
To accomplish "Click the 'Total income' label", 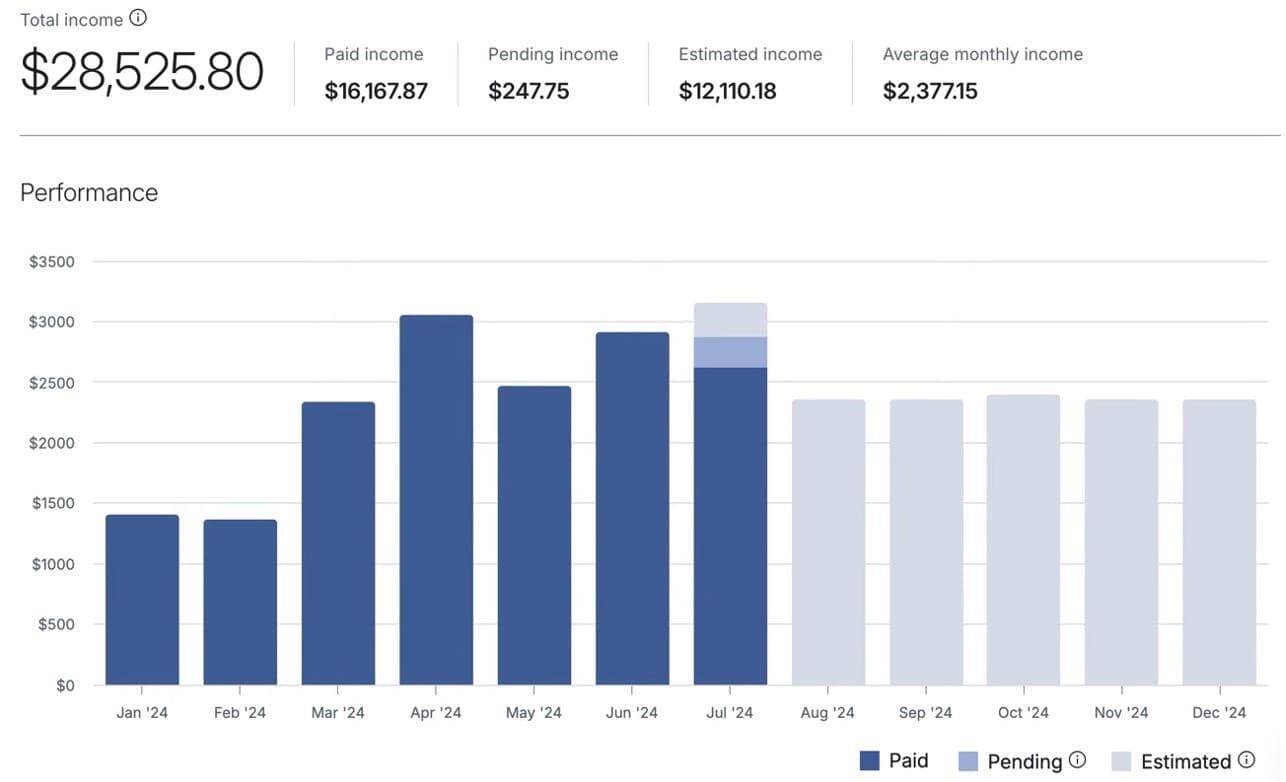I will [x=72, y=19].
